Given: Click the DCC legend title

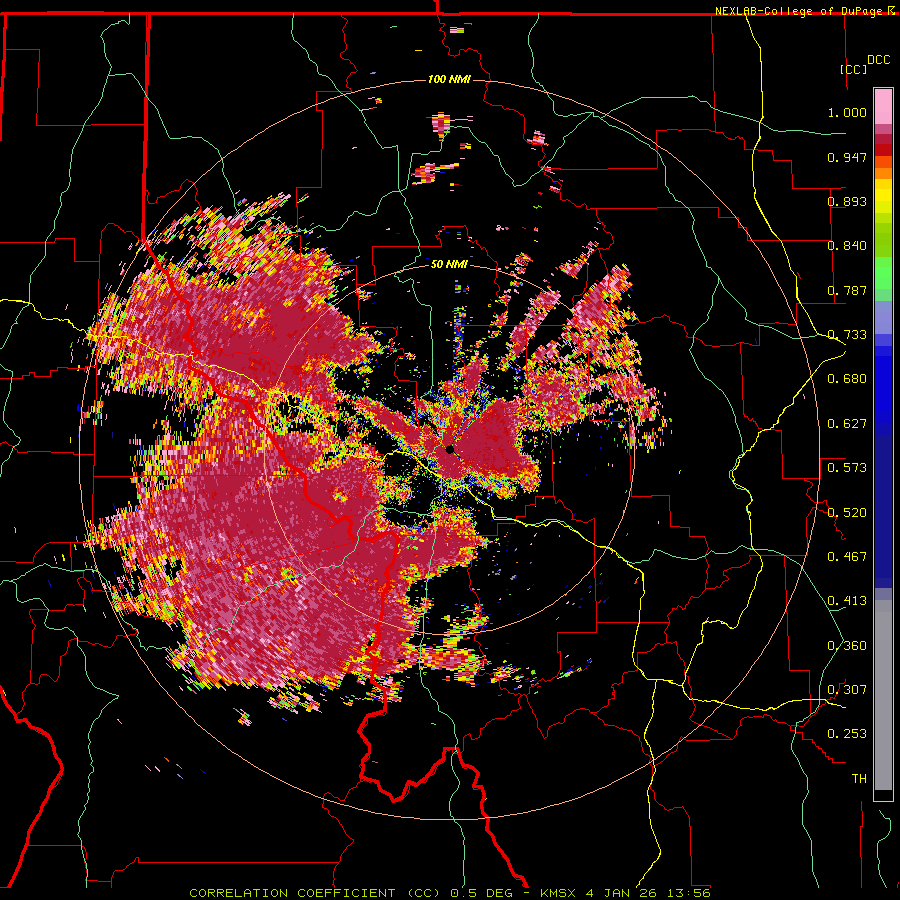Looking at the screenshot, I should (x=878, y=60).
